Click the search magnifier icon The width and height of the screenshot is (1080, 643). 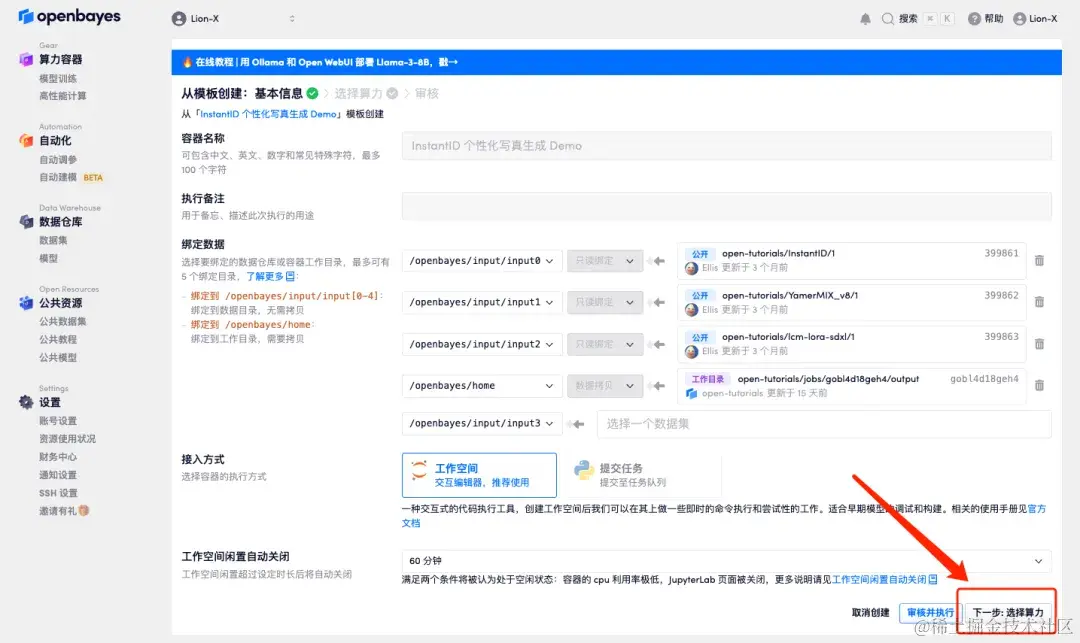pyautogui.click(x=888, y=19)
